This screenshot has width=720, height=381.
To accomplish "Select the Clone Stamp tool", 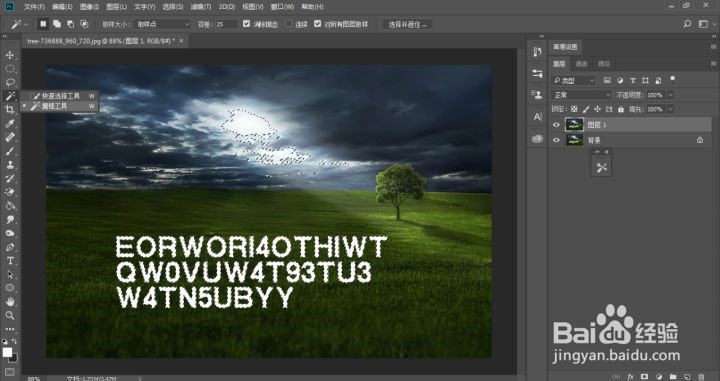I will point(10,165).
